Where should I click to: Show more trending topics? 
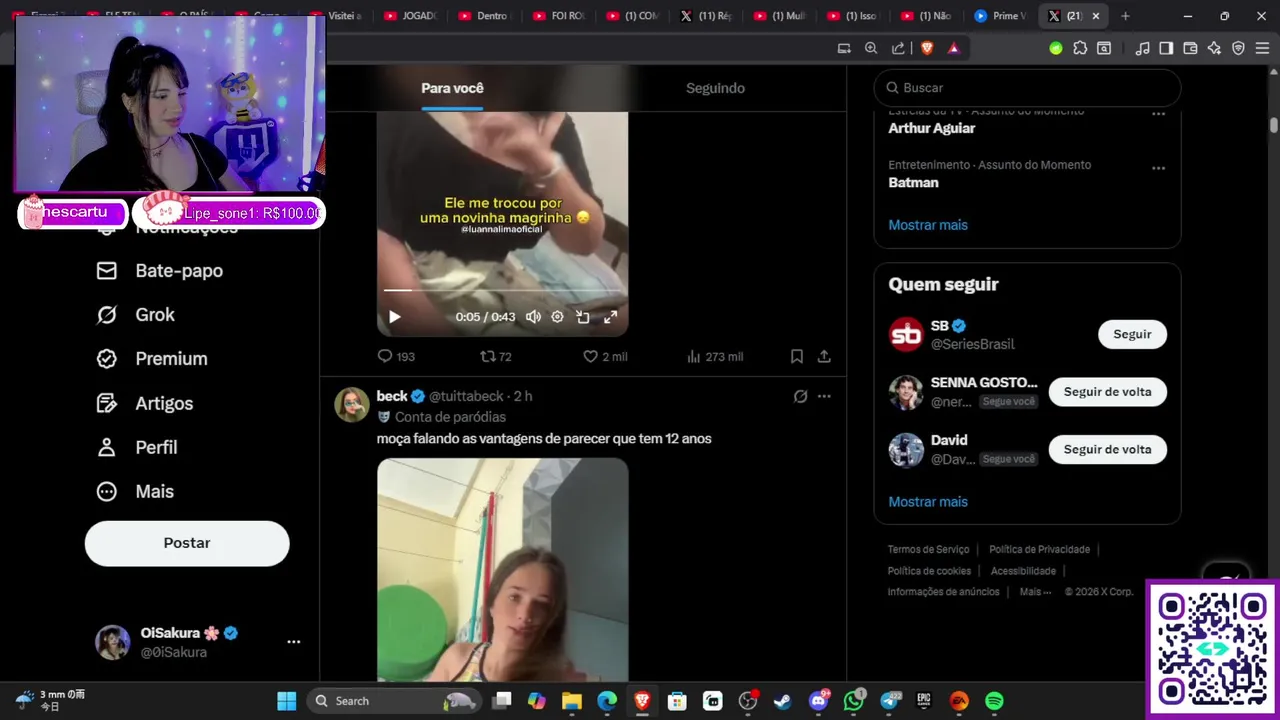click(x=928, y=225)
